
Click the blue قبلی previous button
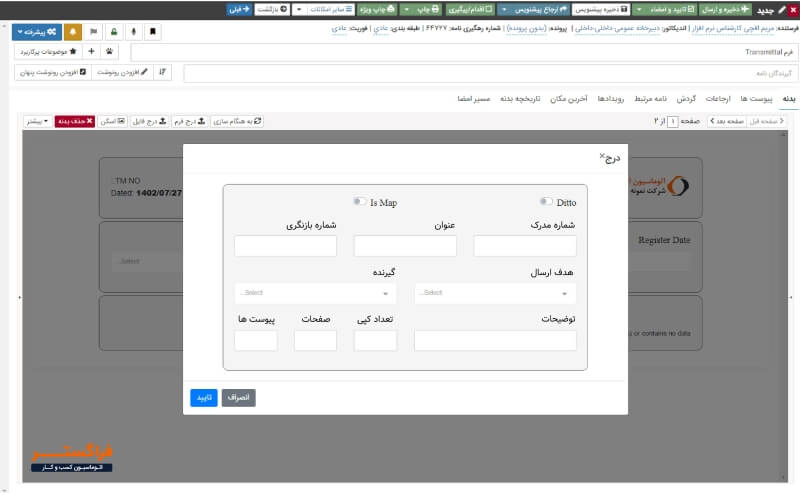click(239, 9)
